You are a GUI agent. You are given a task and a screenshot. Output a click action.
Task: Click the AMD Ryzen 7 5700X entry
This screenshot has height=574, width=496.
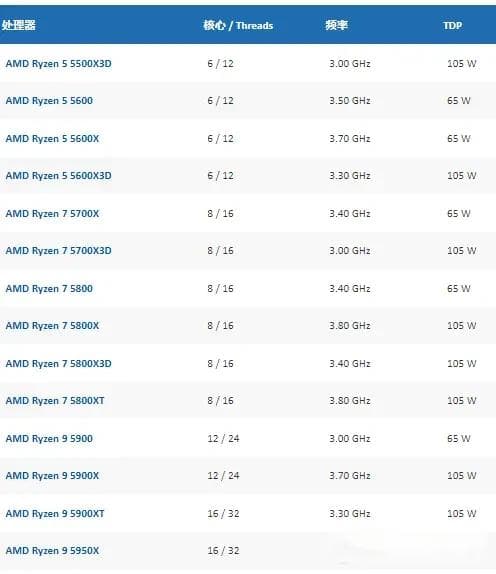[52, 214]
